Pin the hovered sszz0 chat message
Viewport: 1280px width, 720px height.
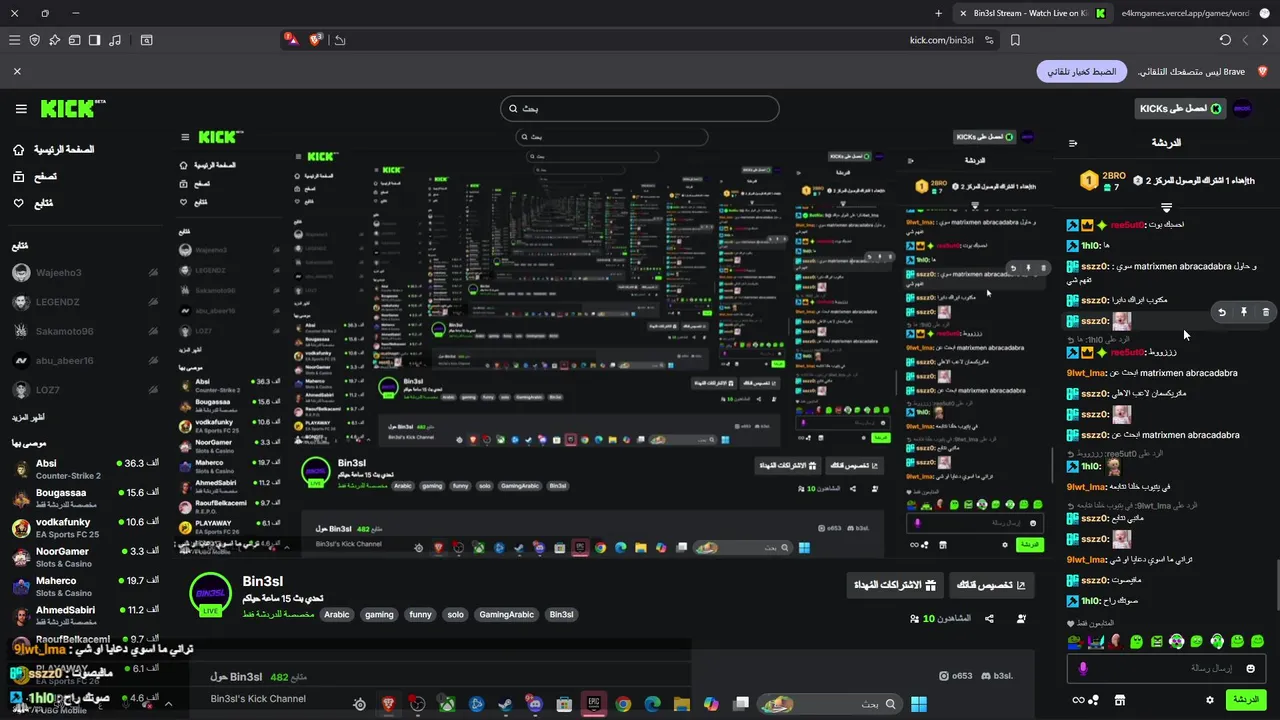1244,312
